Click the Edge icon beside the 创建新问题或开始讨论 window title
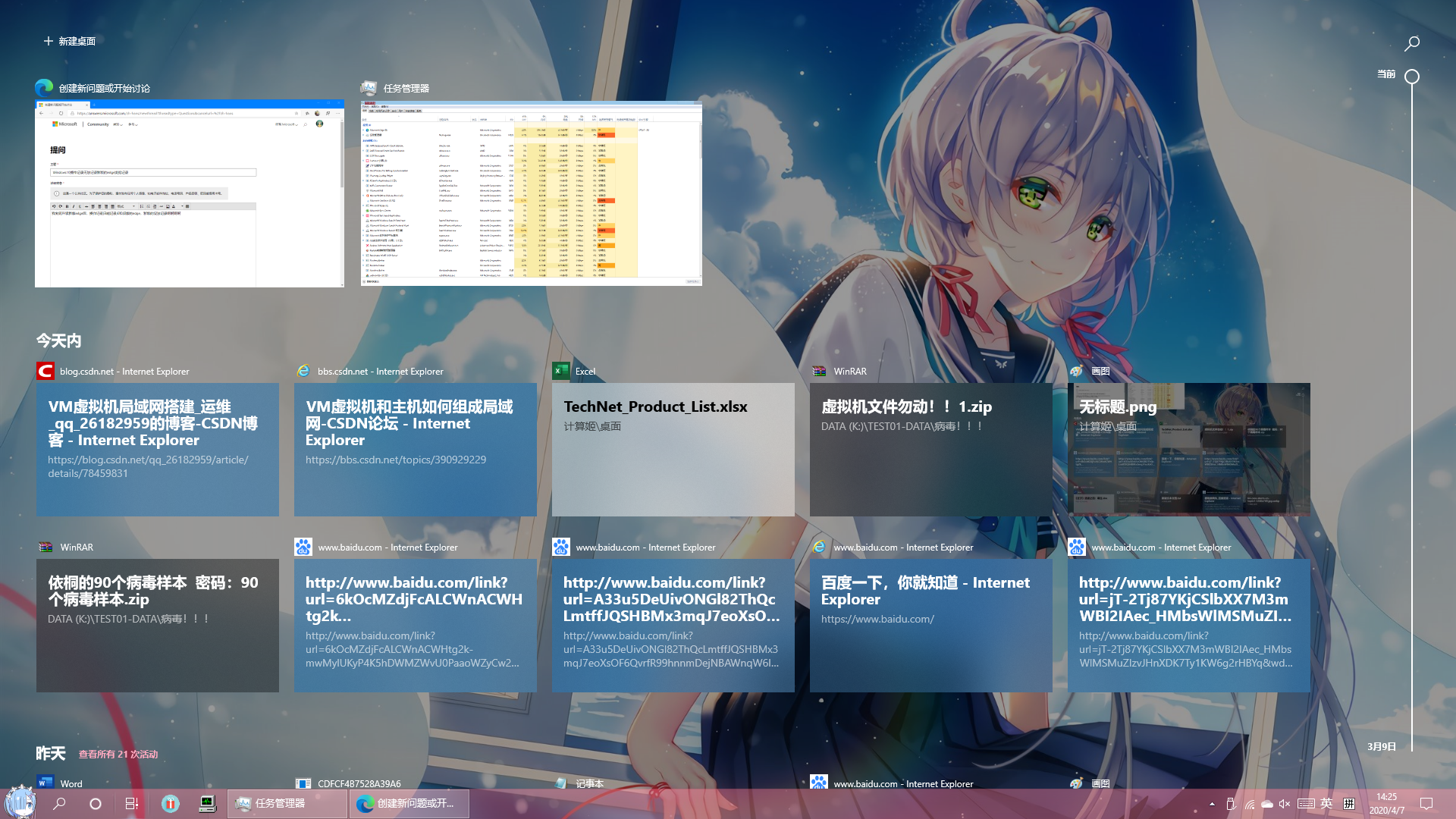This screenshot has height=819, width=1456. click(44, 88)
